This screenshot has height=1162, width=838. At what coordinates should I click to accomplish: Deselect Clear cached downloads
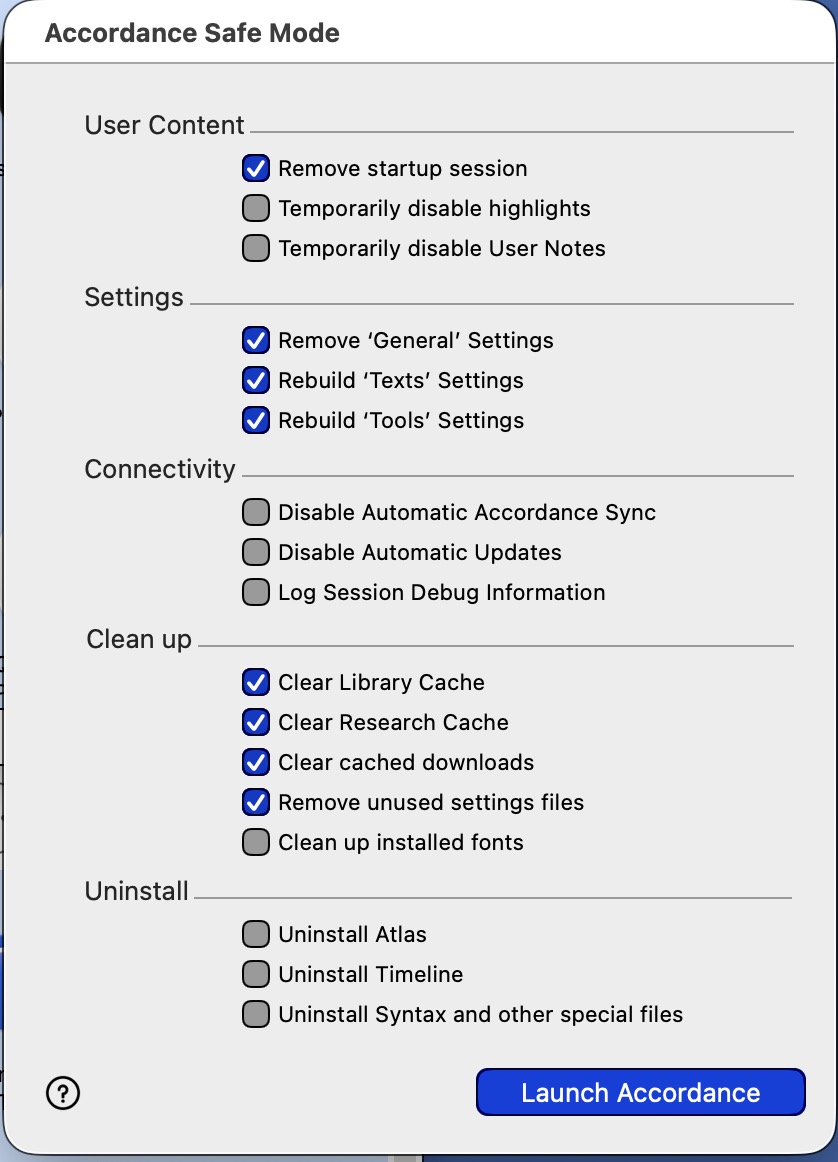256,763
